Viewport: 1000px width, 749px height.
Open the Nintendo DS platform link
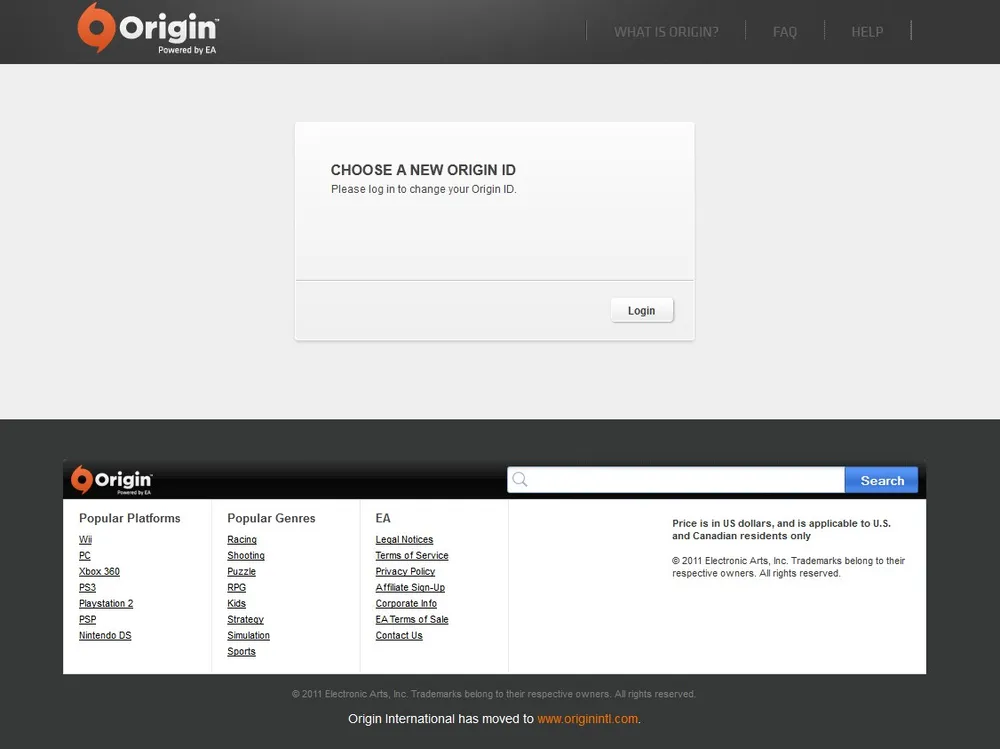[x=105, y=636]
